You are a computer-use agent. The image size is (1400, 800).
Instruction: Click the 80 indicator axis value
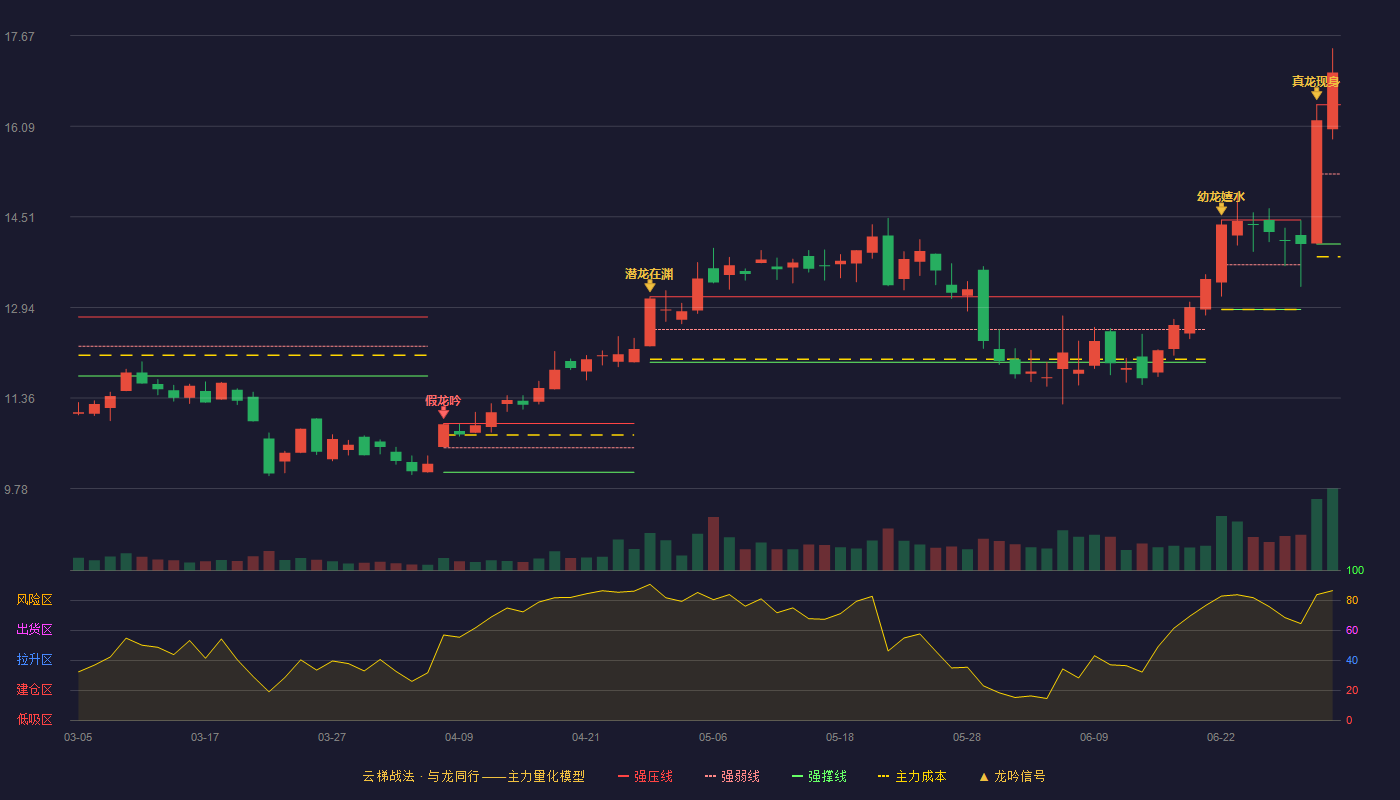(1352, 600)
